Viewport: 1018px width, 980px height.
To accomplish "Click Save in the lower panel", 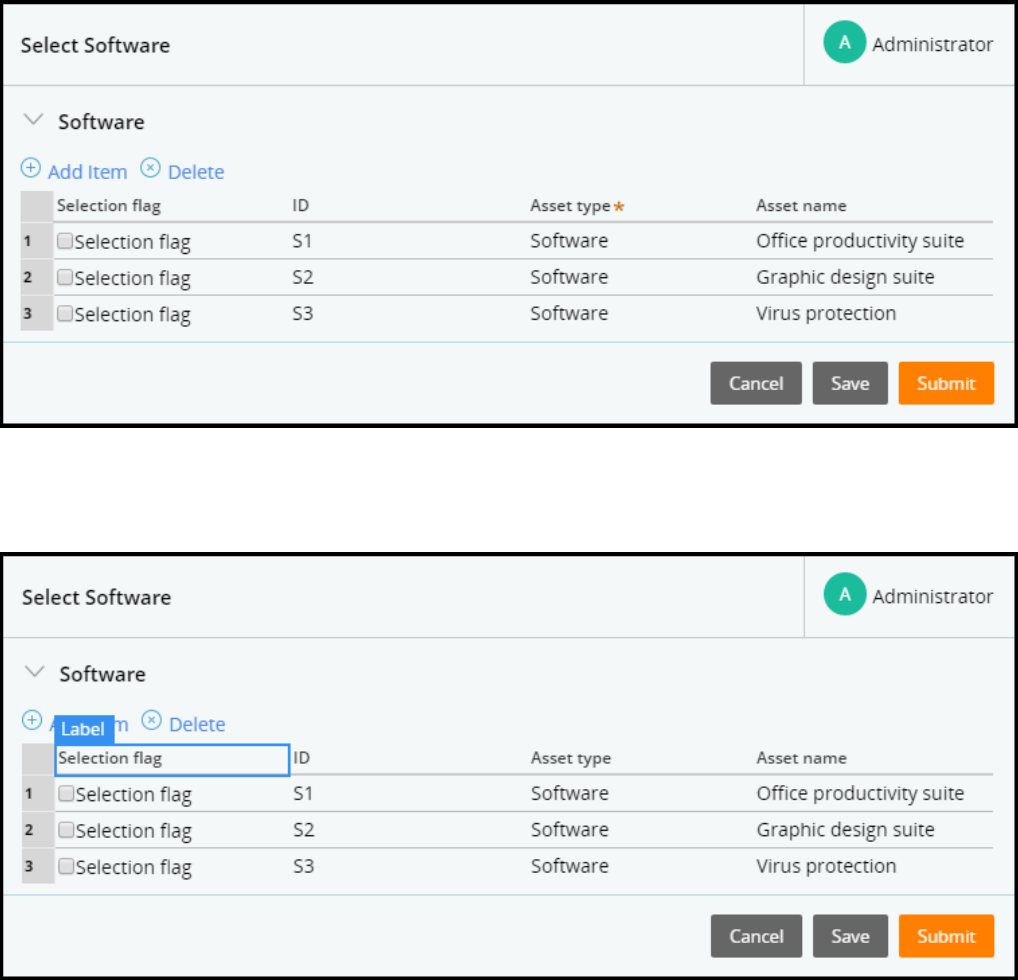I will (849, 936).
